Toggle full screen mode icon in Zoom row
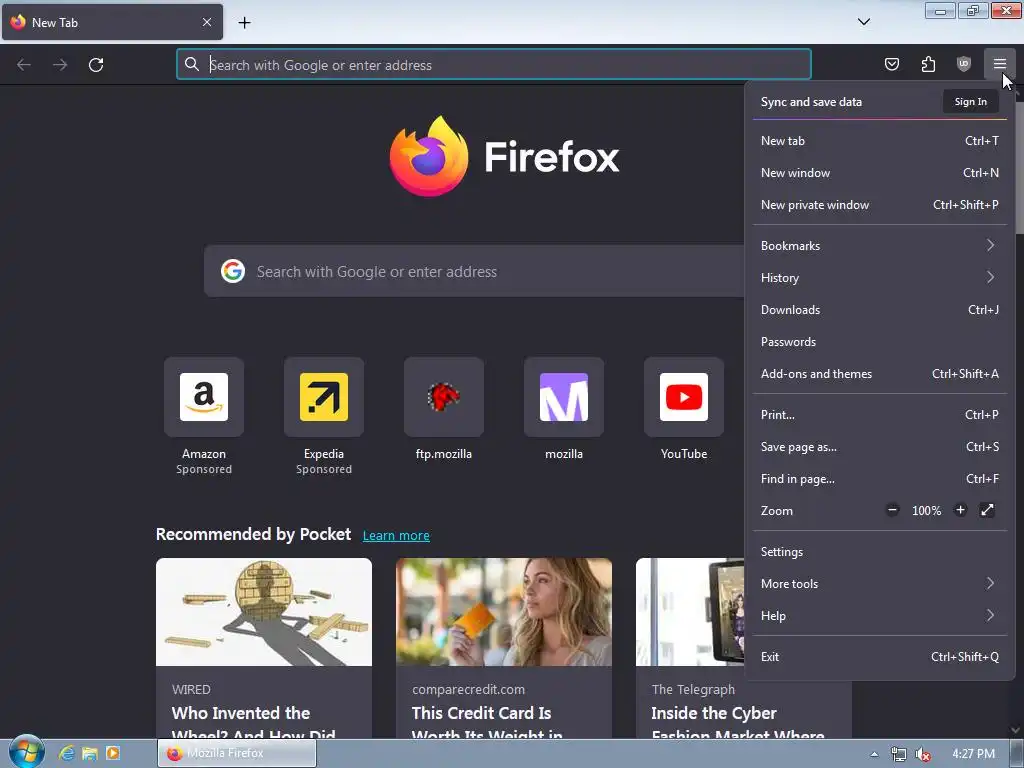This screenshot has height=768, width=1024. click(987, 510)
